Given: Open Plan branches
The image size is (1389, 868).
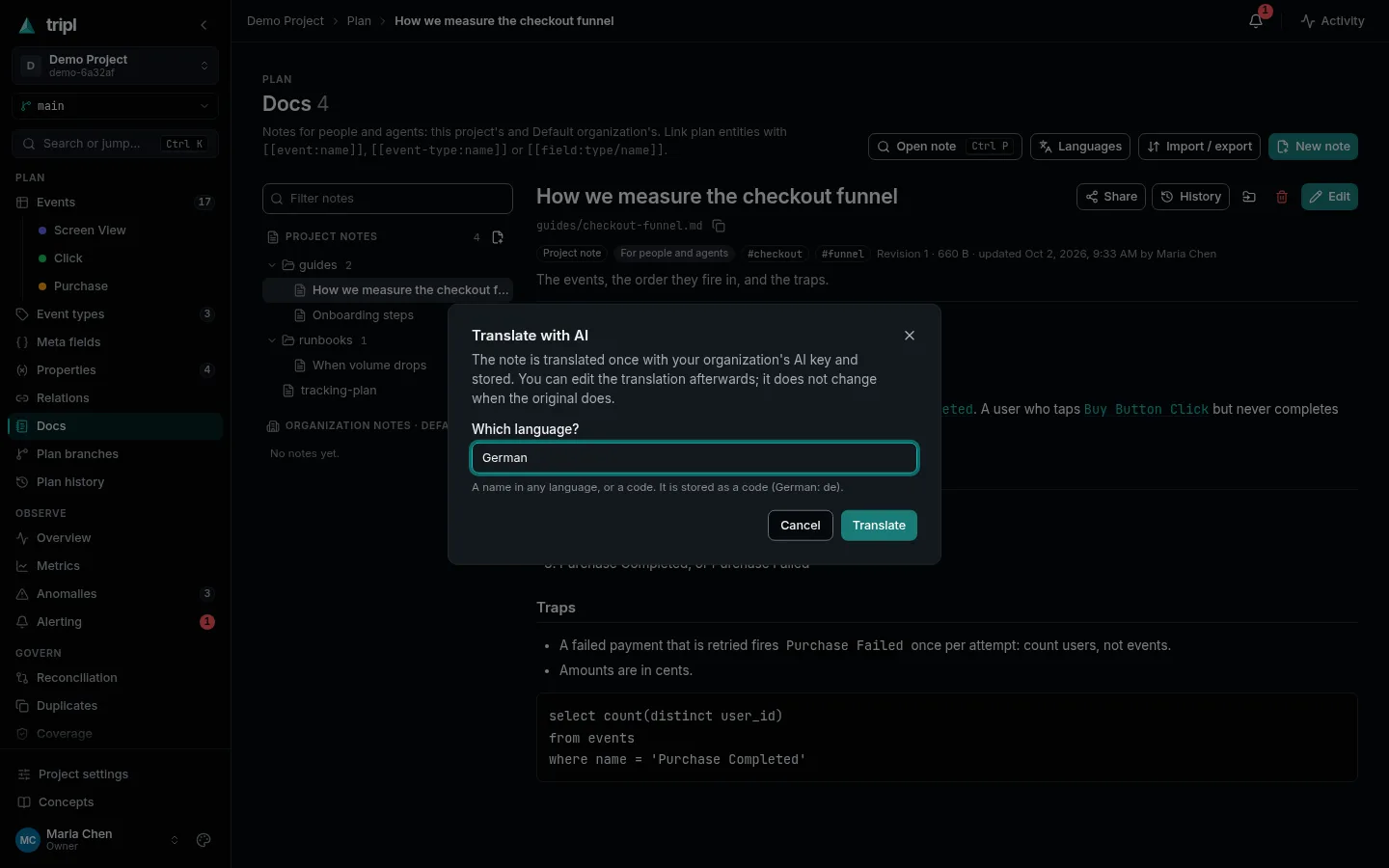Looking at the screenshot, I should point(116,454).
